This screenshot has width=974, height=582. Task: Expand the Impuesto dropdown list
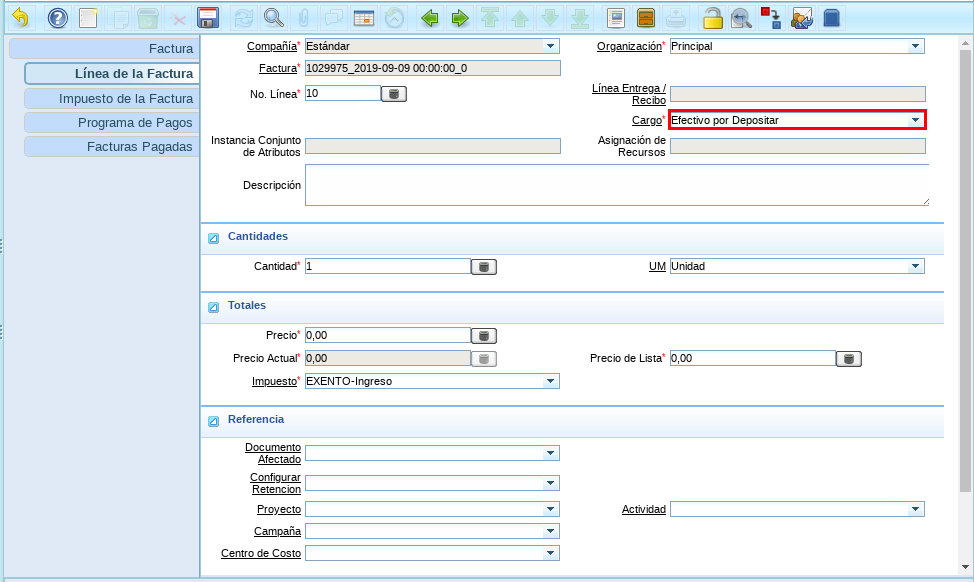pos(550,381)
